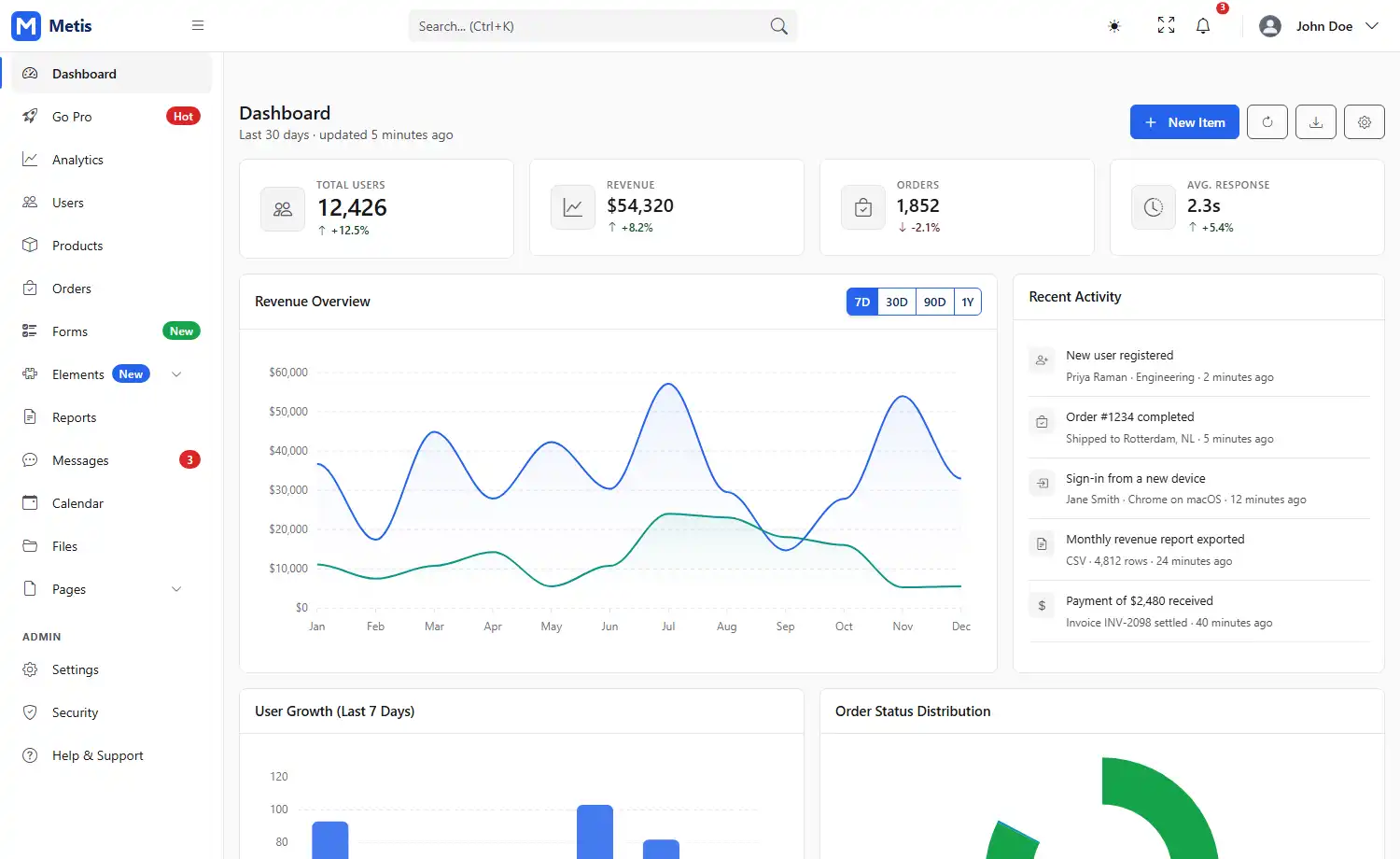This screenshot has height=859, width=1400.
Task: Click the Security shield icon
Action: click(30, 712)
